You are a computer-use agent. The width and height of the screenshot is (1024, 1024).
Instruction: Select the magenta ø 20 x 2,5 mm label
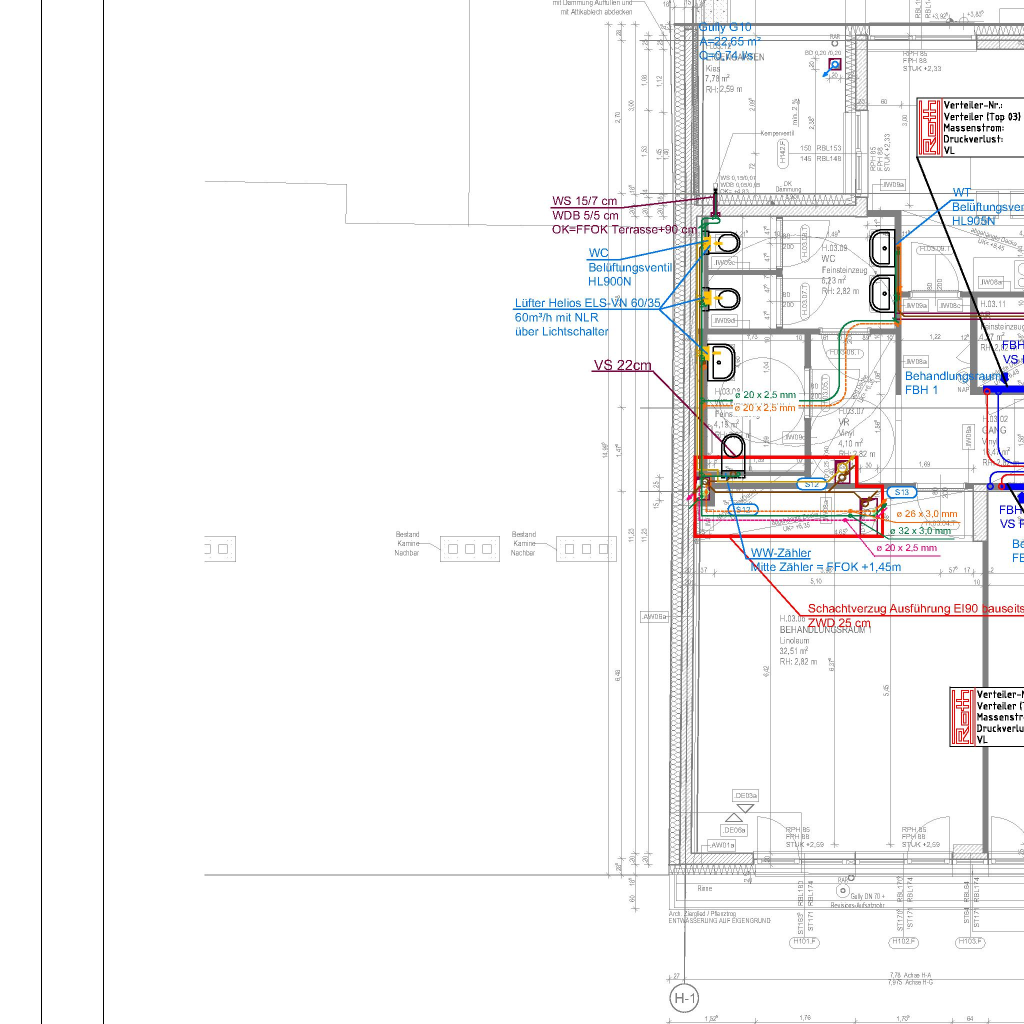(x=906, y=548)
